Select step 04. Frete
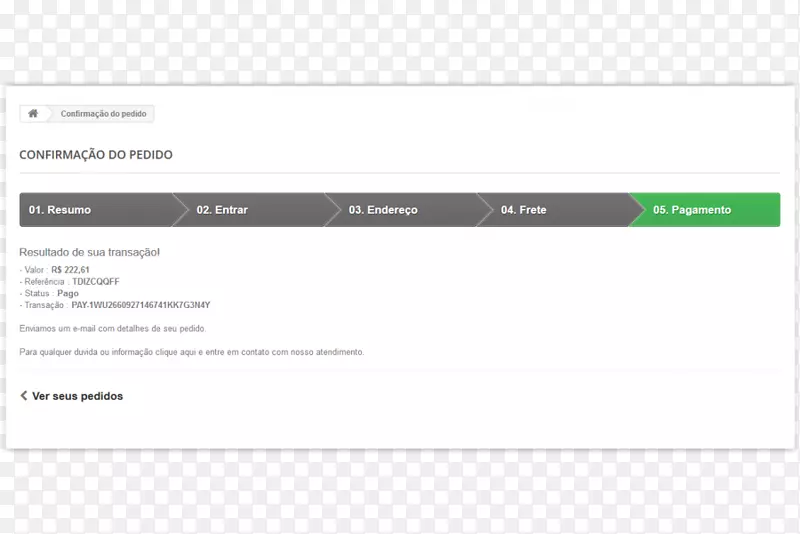This screenshot has width=800, height=534. (524, 210)
